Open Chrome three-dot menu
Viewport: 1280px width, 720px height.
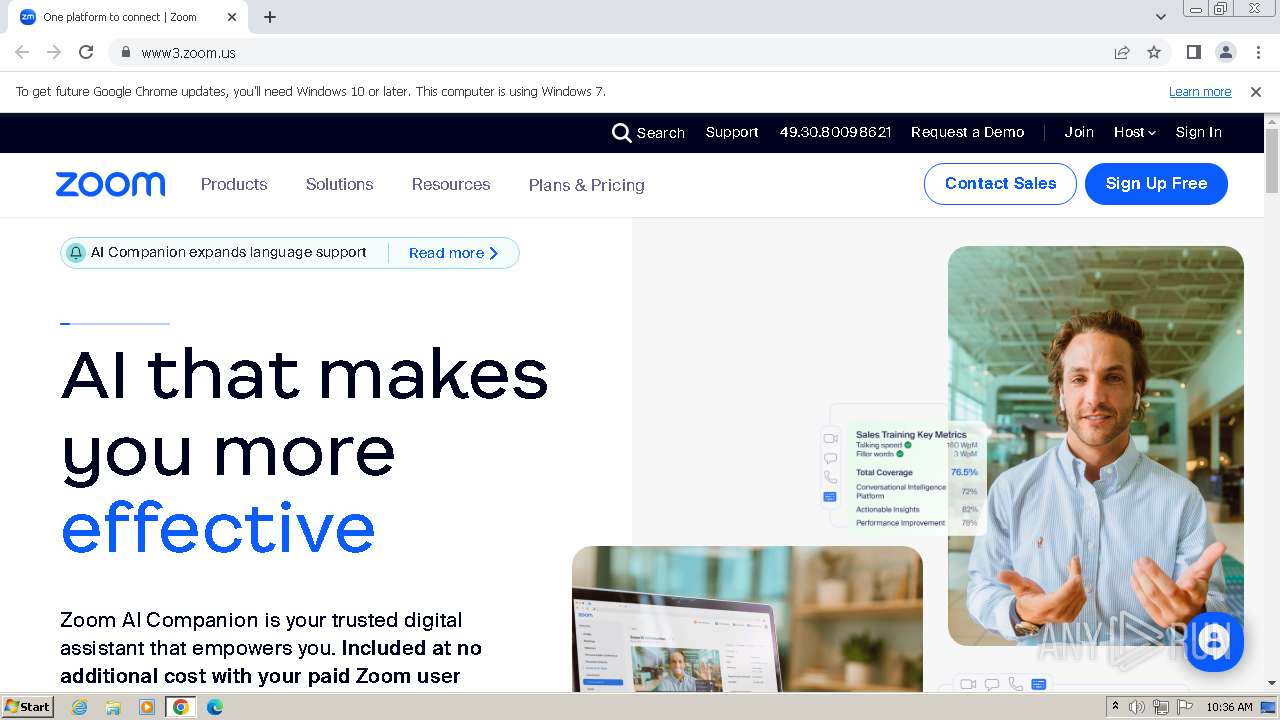[x=1258, y=52]
